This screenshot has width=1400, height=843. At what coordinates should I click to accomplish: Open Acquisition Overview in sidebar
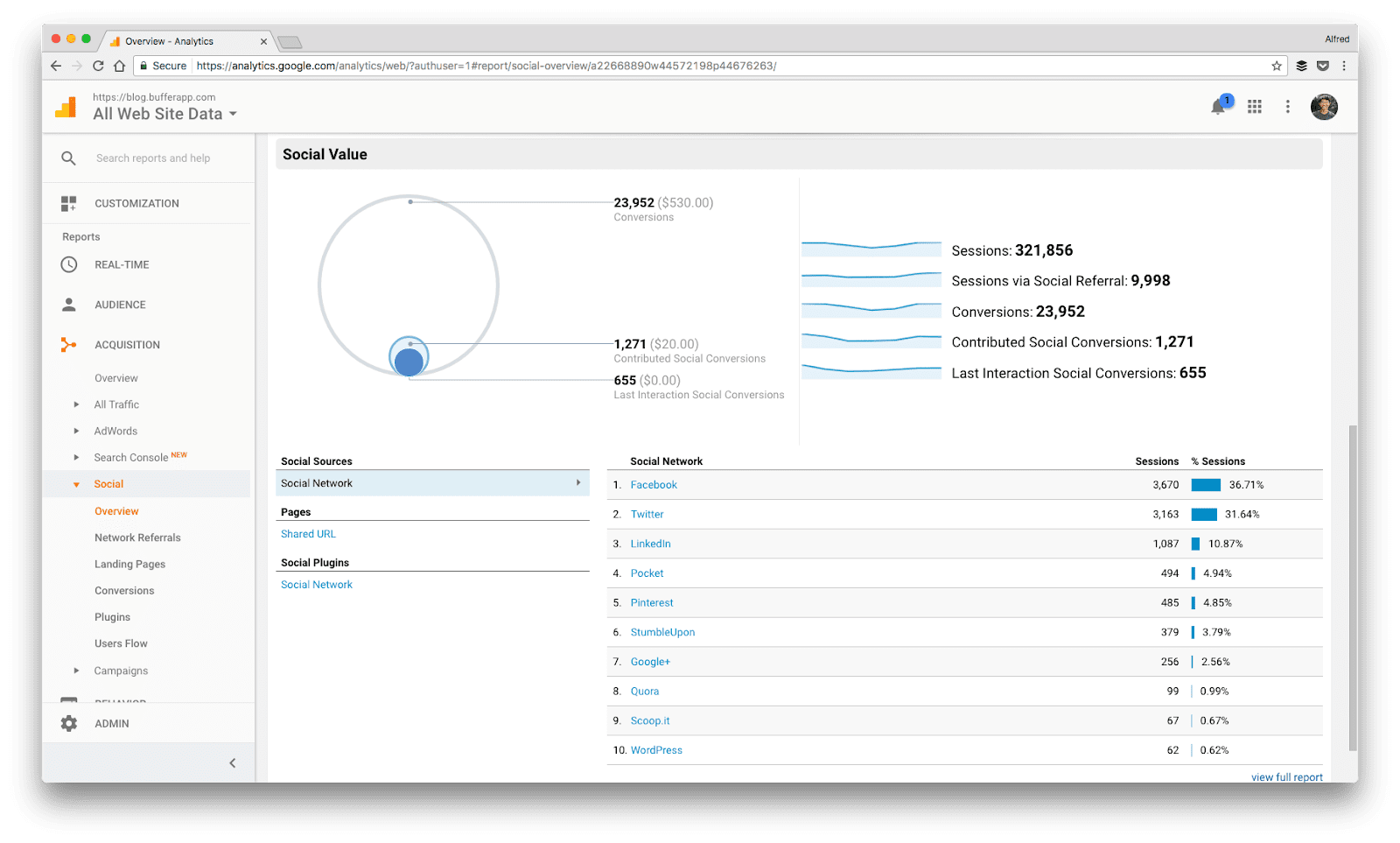[116, 378]
